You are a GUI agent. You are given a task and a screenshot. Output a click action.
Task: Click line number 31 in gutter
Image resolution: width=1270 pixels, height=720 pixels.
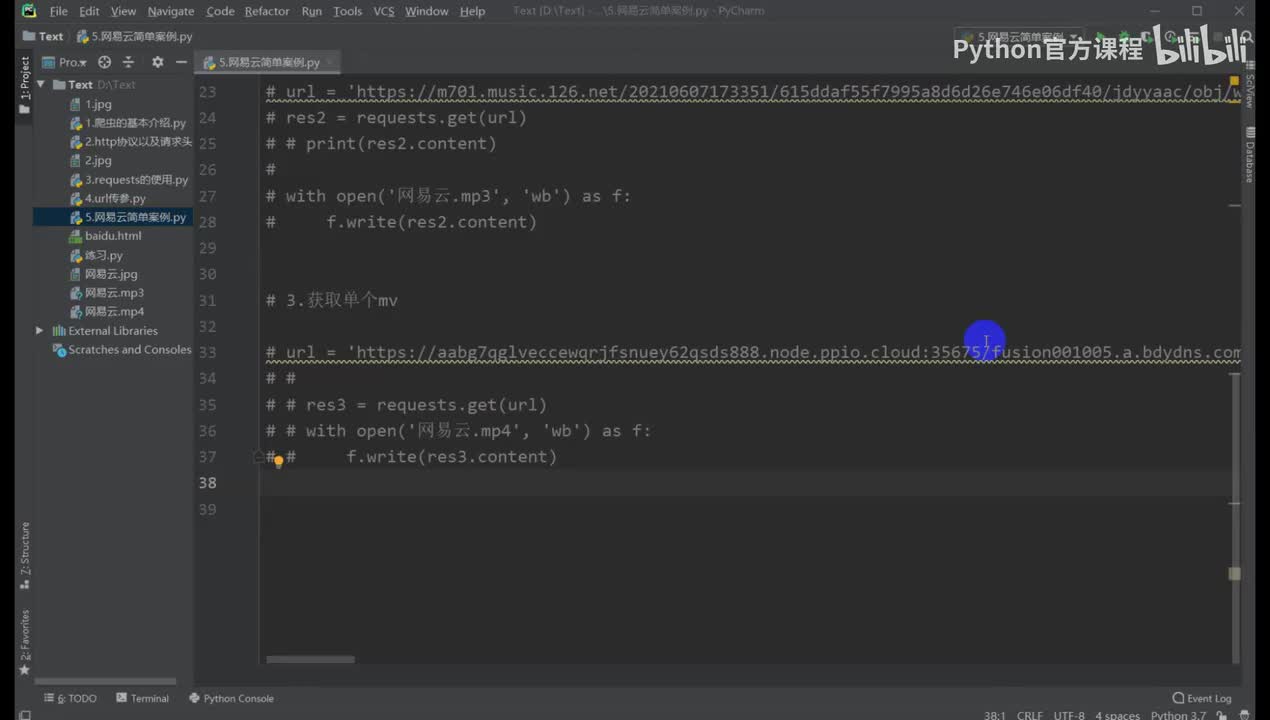[x=207, y=300]
